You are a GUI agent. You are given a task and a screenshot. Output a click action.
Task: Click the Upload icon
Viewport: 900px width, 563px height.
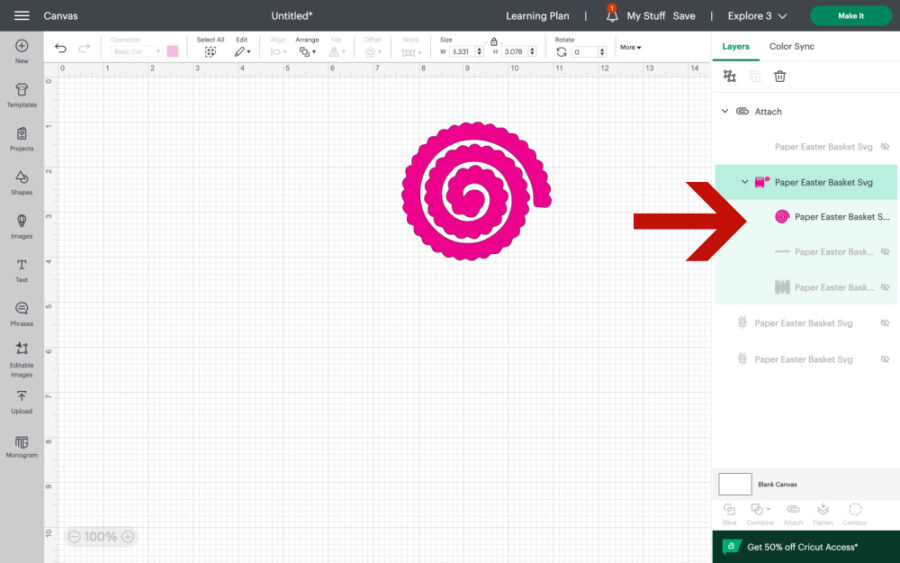pyautogui.click(x=21, y=401)
